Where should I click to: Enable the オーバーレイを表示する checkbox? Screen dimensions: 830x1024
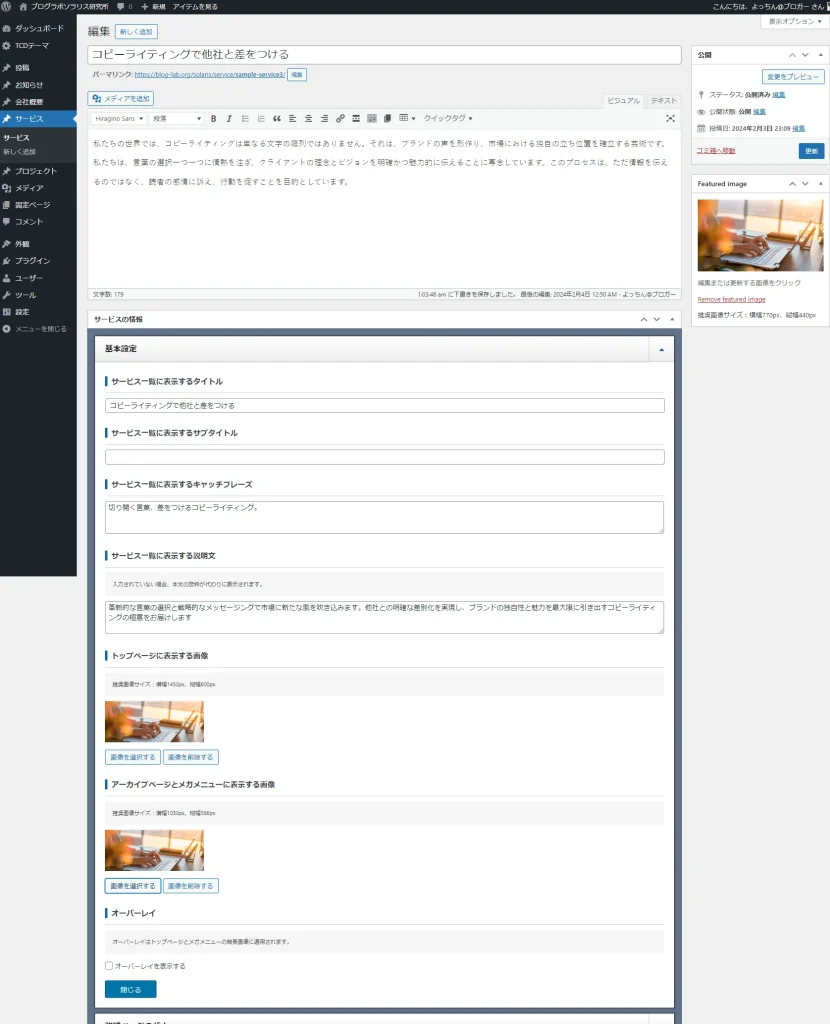[x=110, y=965]
